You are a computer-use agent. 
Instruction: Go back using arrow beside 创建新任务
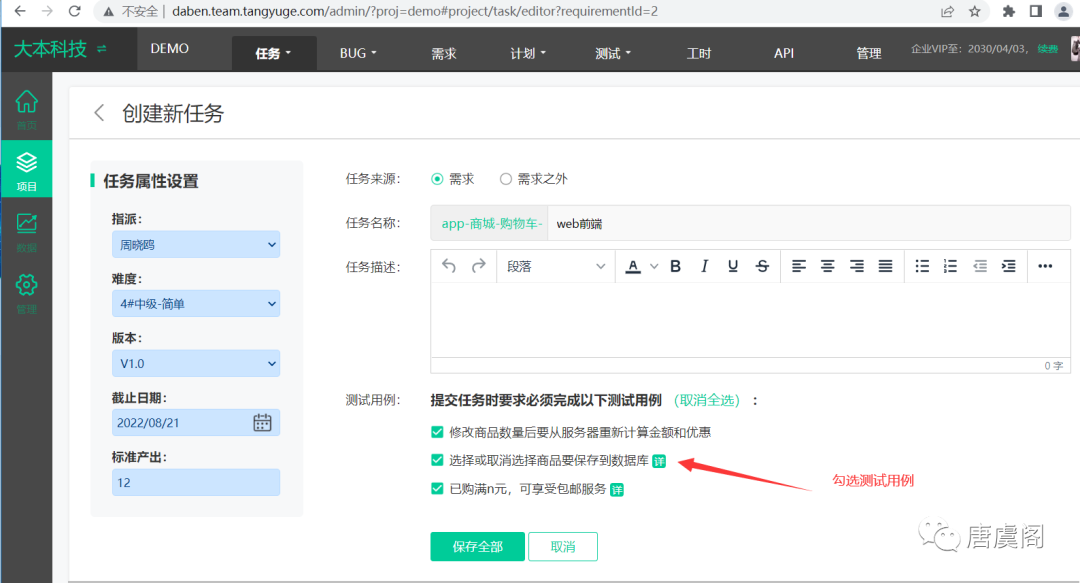point(99,113)
